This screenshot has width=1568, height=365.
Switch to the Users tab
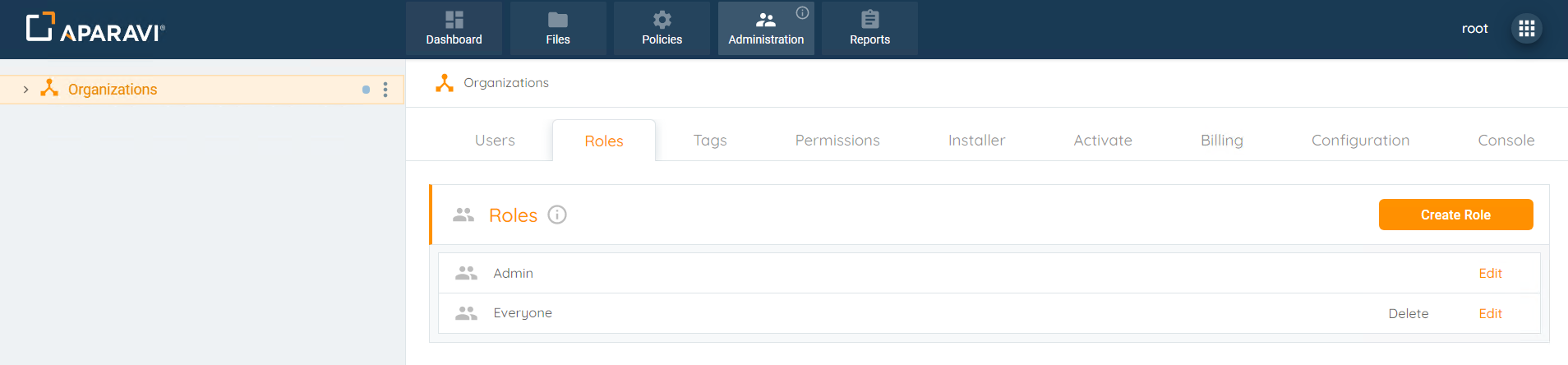495,141
